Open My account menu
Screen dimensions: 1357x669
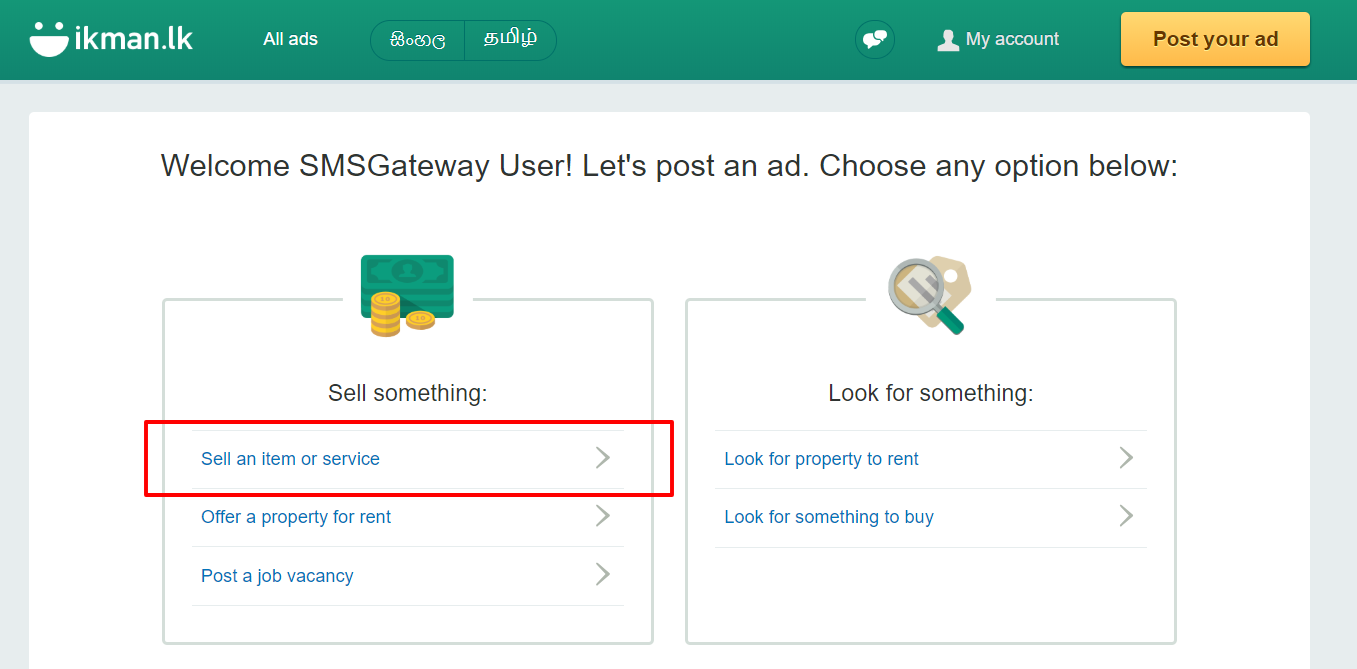click(998, 40)
